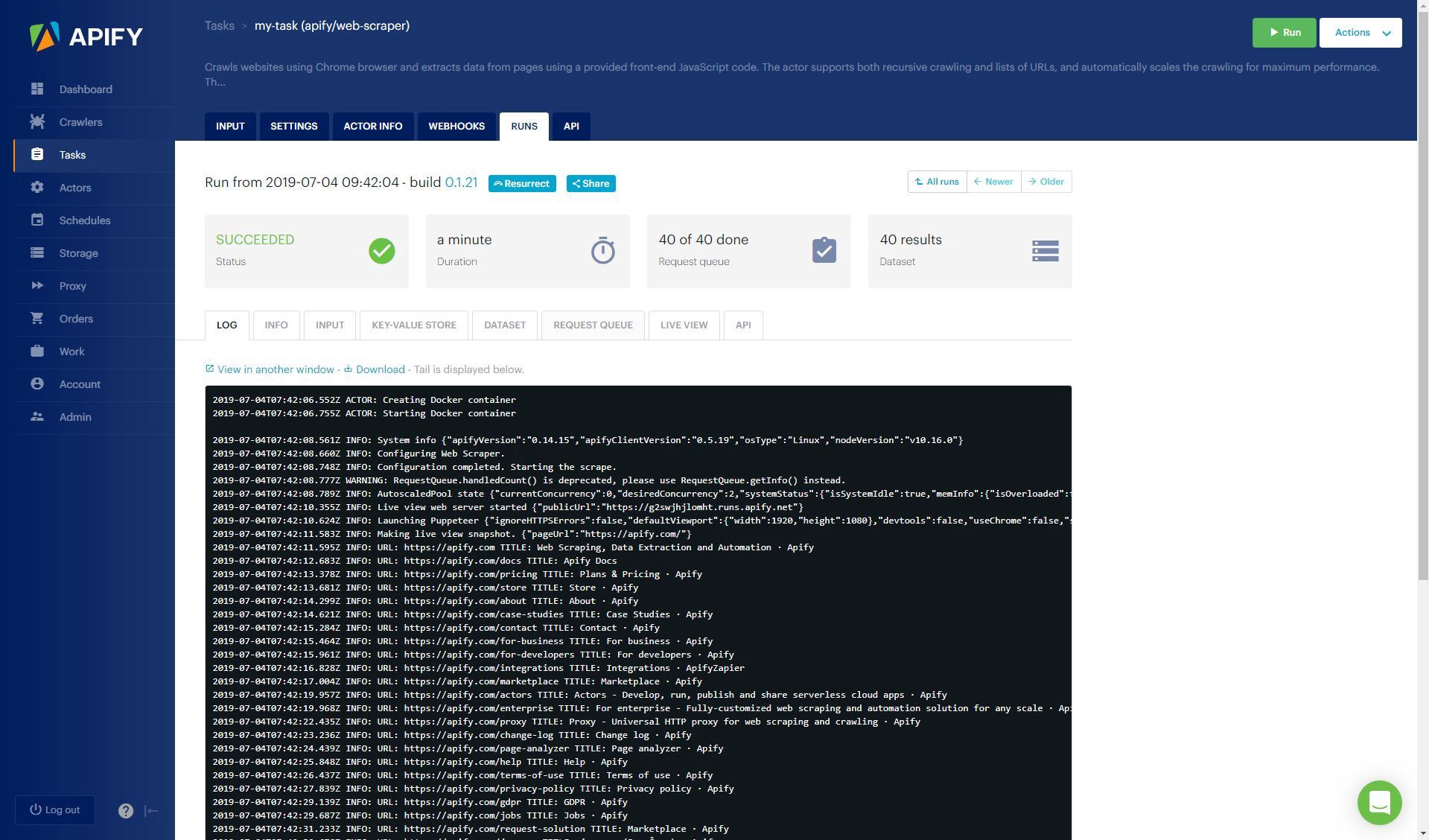
Task: Expand the Actions dropdown
Action: click(x=1360, y=33)
